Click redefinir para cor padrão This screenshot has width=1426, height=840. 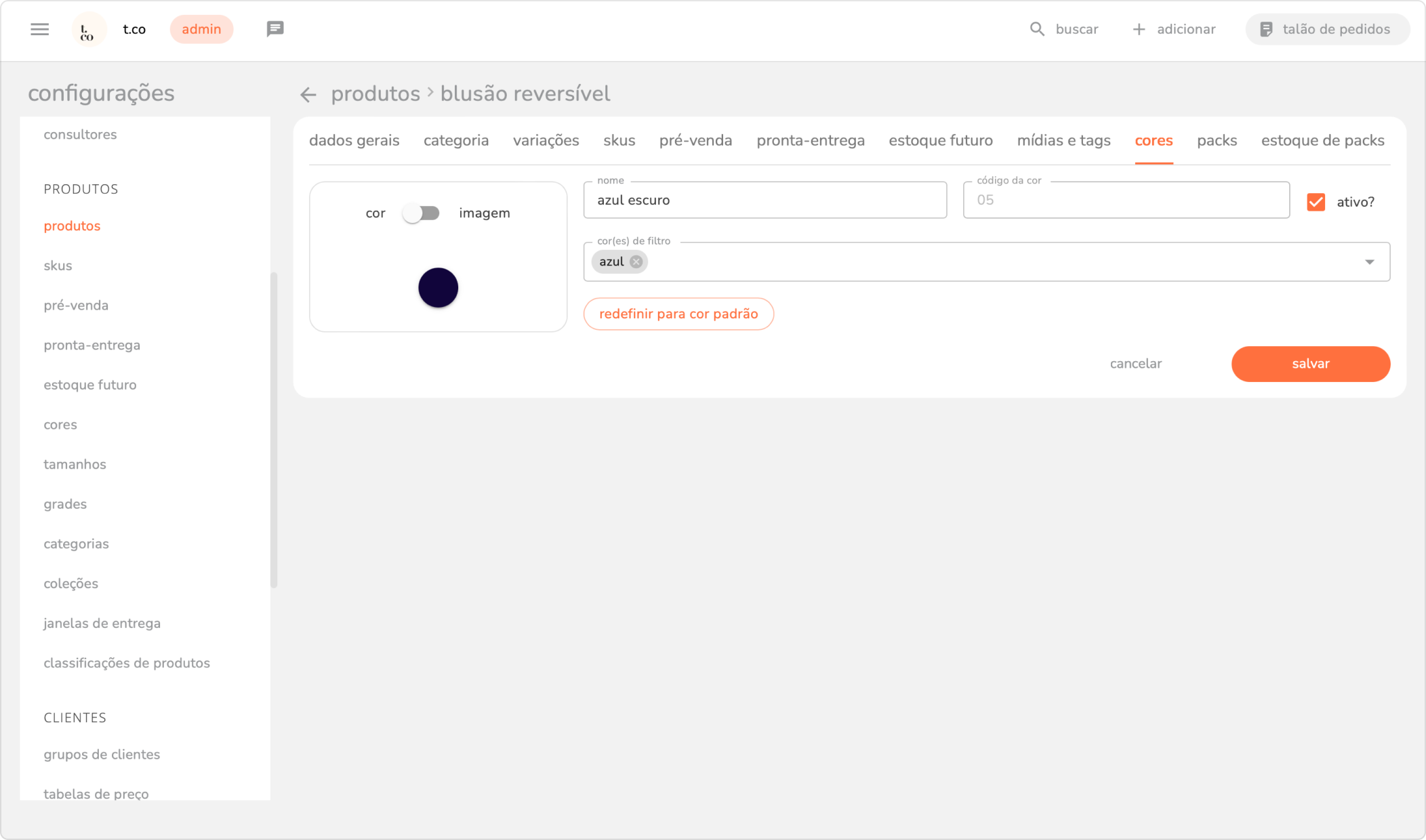(x=678, y=314)
